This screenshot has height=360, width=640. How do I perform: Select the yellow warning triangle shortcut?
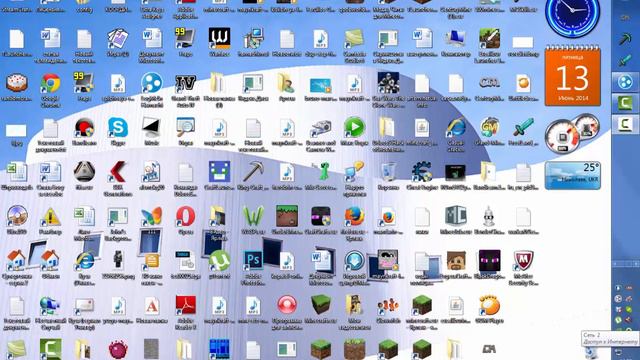tap(50, 216)
